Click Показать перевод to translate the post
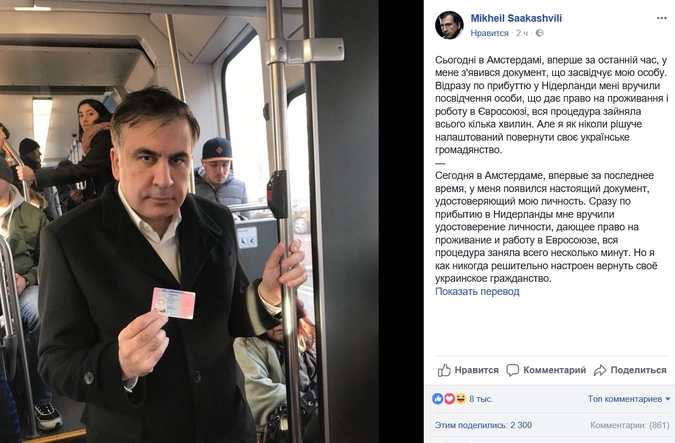 [477, 291]
